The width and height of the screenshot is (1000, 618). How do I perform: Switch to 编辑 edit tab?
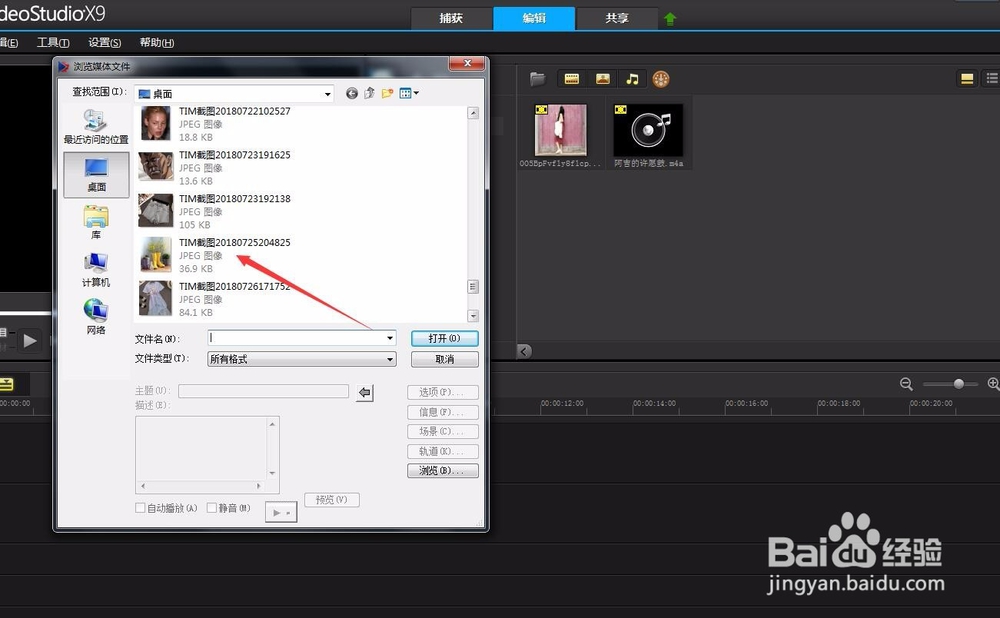pyautogui.click(x=534, y=18)
